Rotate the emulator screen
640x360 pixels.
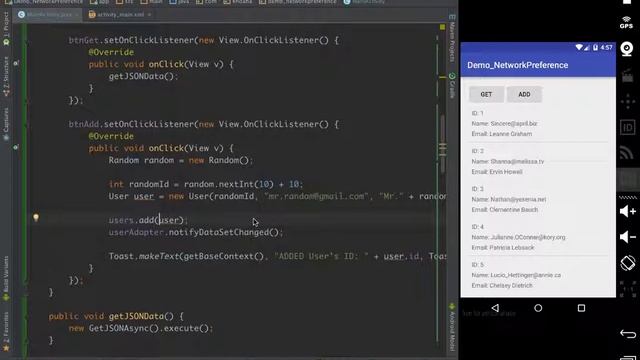coord(628,263)
